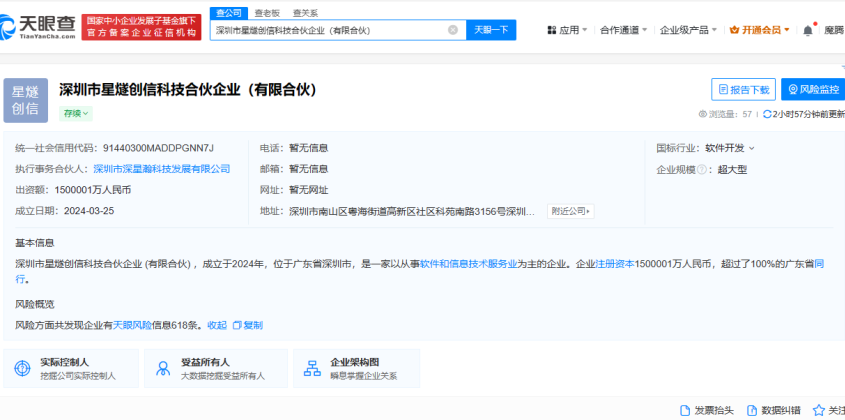Screen dimensions: 845x420
Task: Click the 天眼风险 link
Action: pyautogui.click(x=132, y=325)
